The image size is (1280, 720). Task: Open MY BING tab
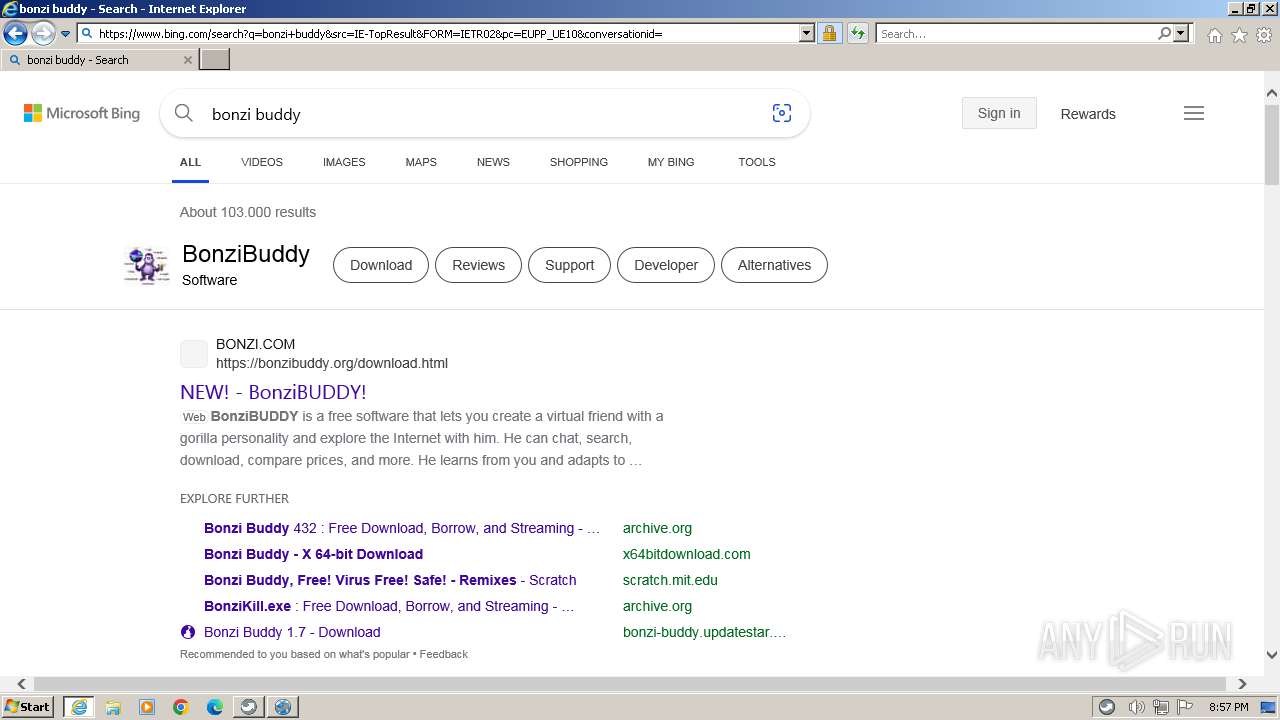[671, 162]
